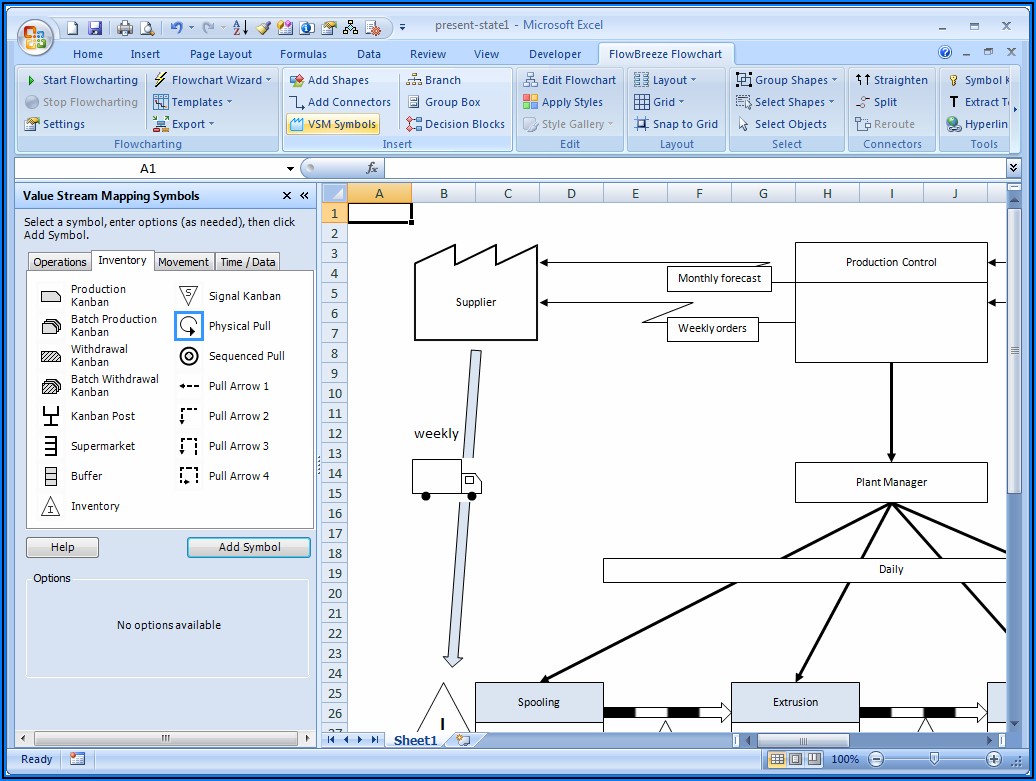Open the Page Layout ribbon tab

coord(221,54)
